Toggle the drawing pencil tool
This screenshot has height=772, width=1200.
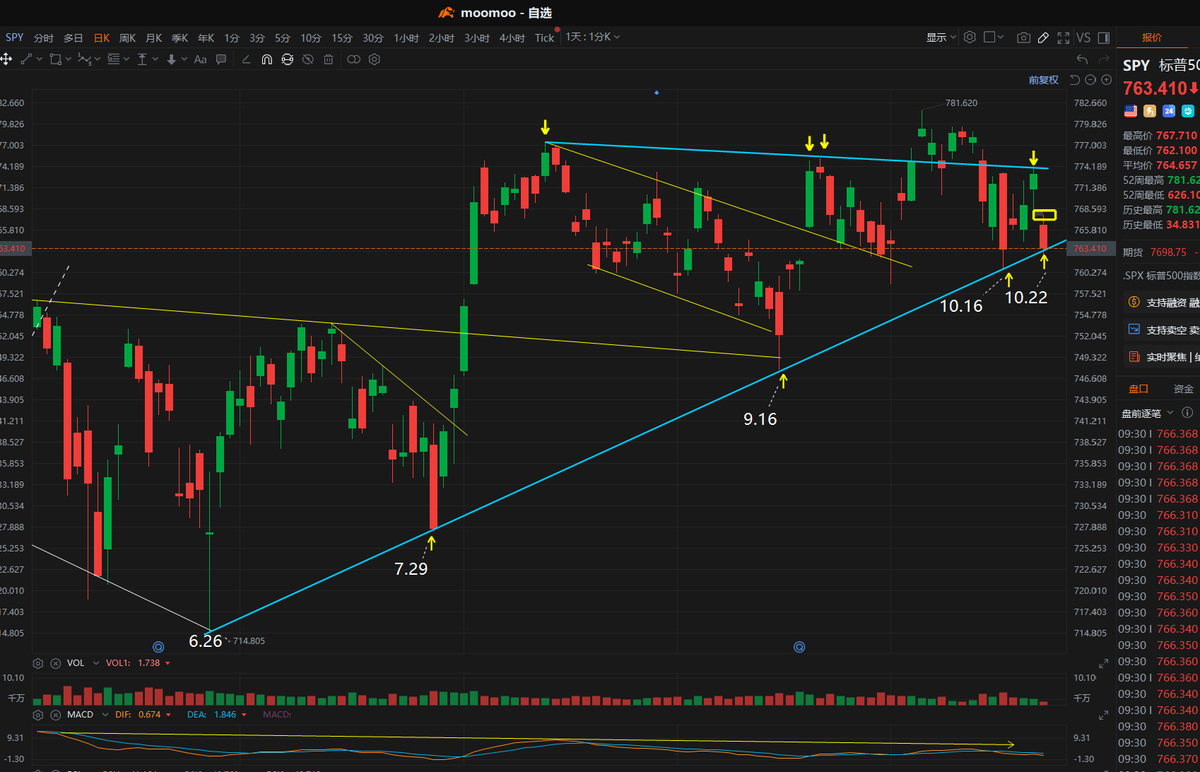click(1043, 37)
